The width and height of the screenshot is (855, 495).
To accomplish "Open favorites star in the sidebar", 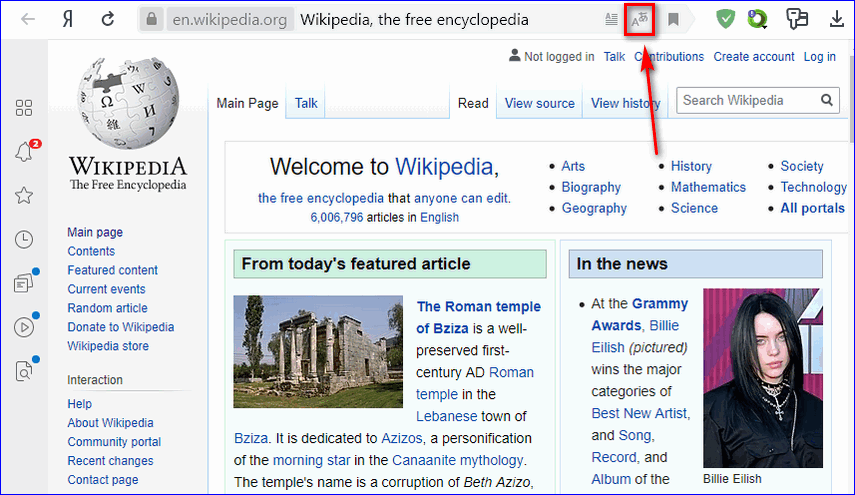I will pos(24,195).
